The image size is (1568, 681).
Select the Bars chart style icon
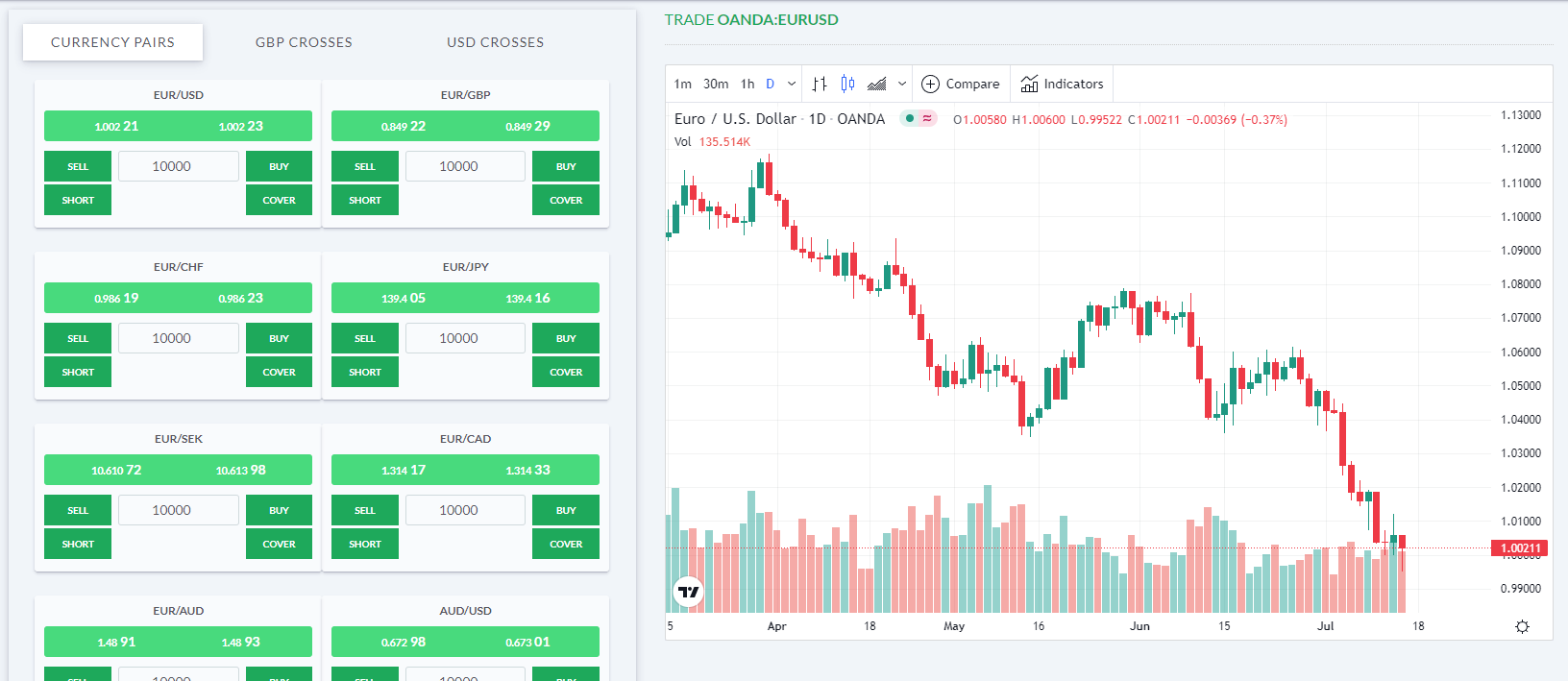click(819, 84)
